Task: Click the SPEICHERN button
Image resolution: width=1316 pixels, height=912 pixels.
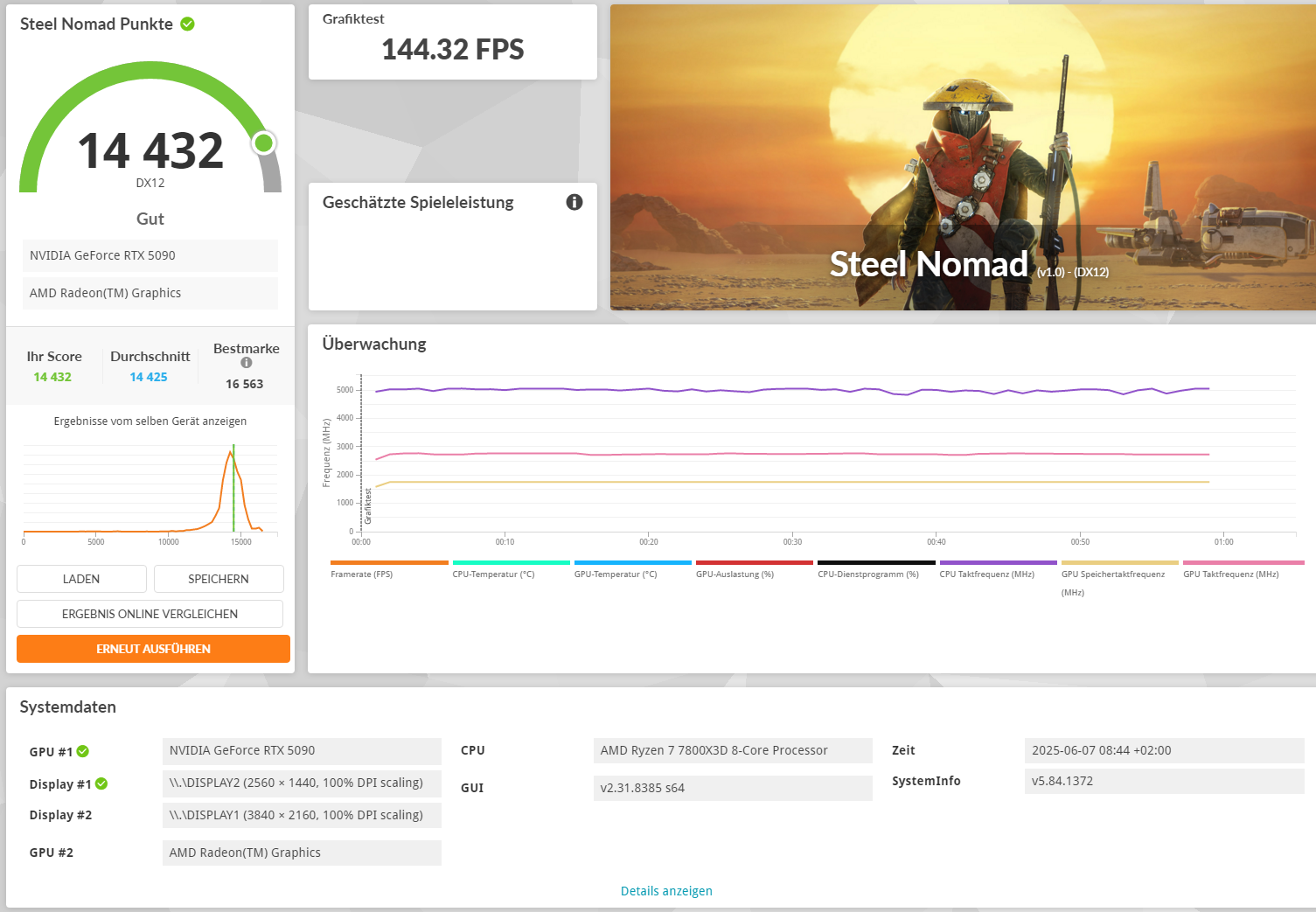Action: click(219, 579)
